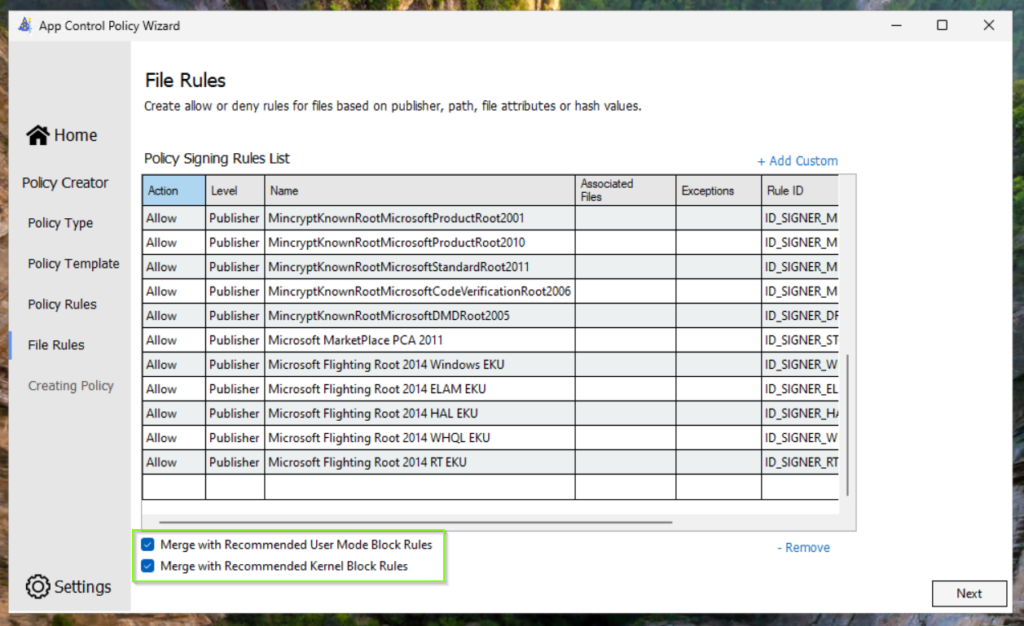Uncheck Merge with Recommended Kernel Block Rules
The width and height of the screenshot is (1024, 626).
tap(148, 566)
